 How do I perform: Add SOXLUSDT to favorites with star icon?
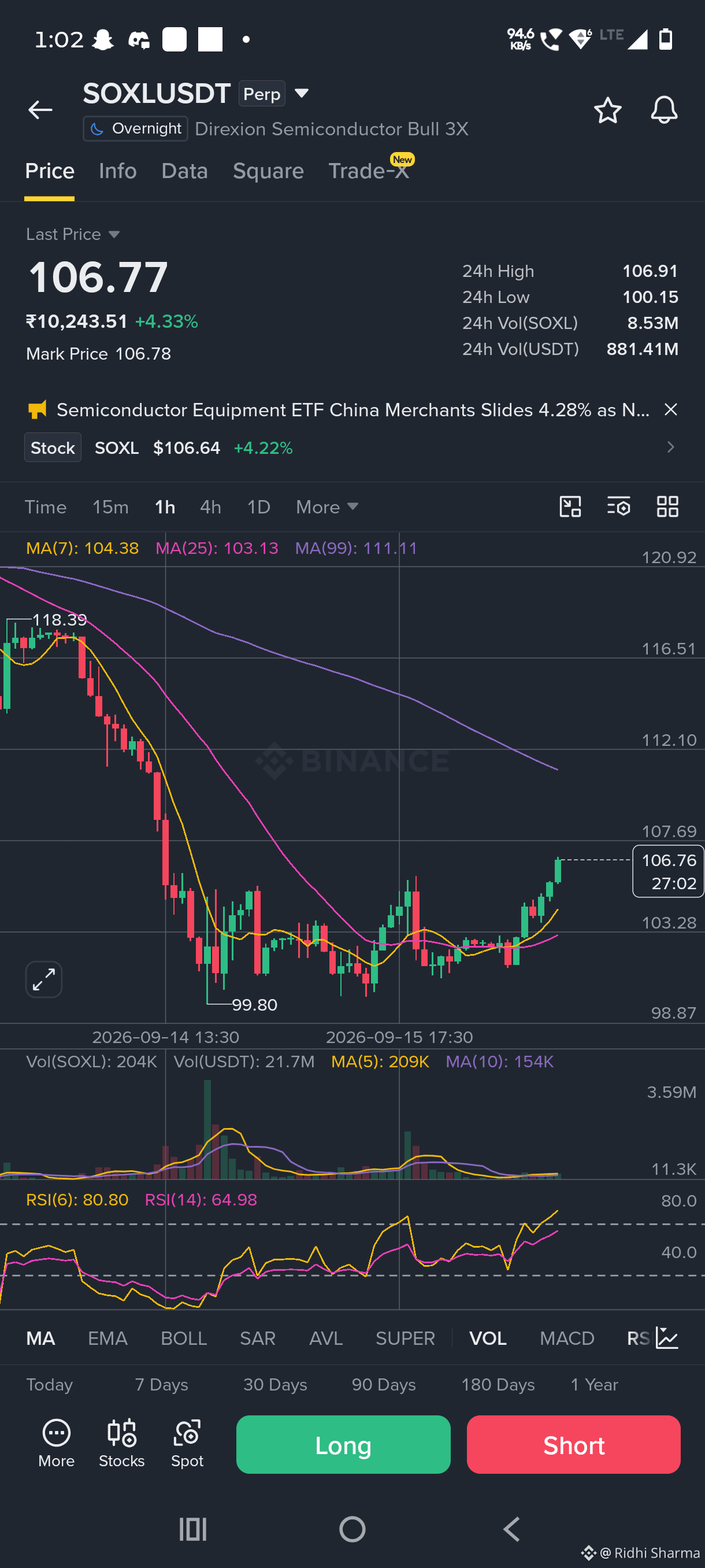607,110
